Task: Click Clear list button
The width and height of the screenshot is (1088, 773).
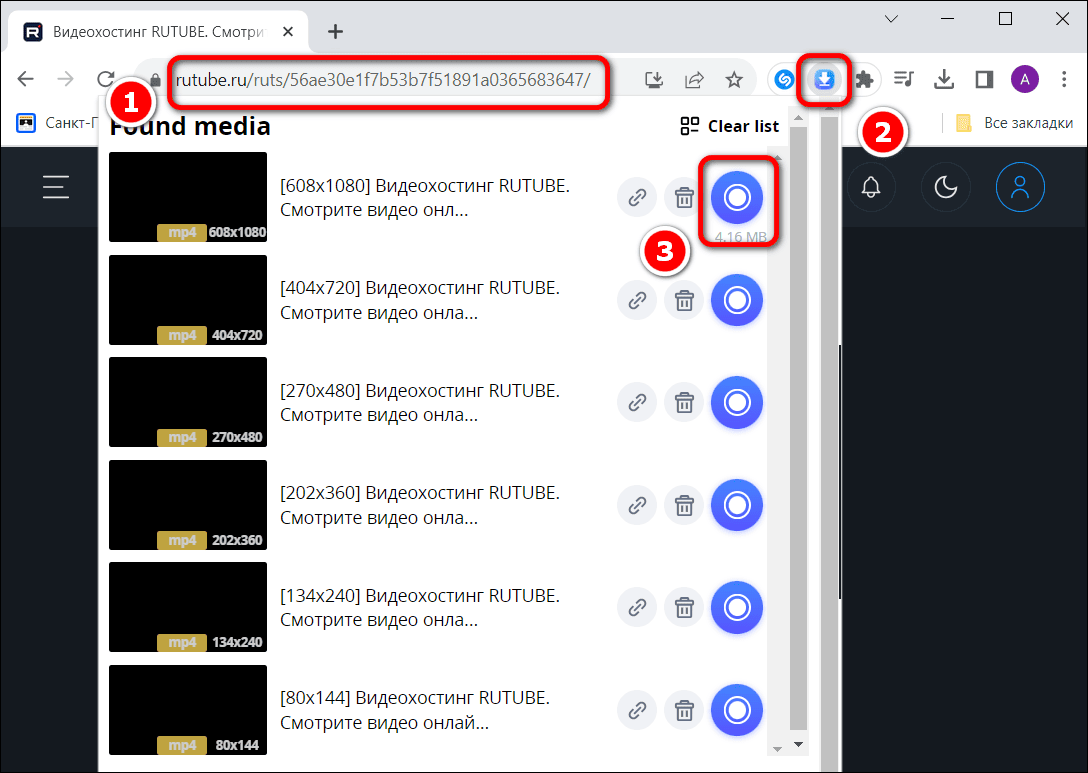Action: [x=730, y=126]
